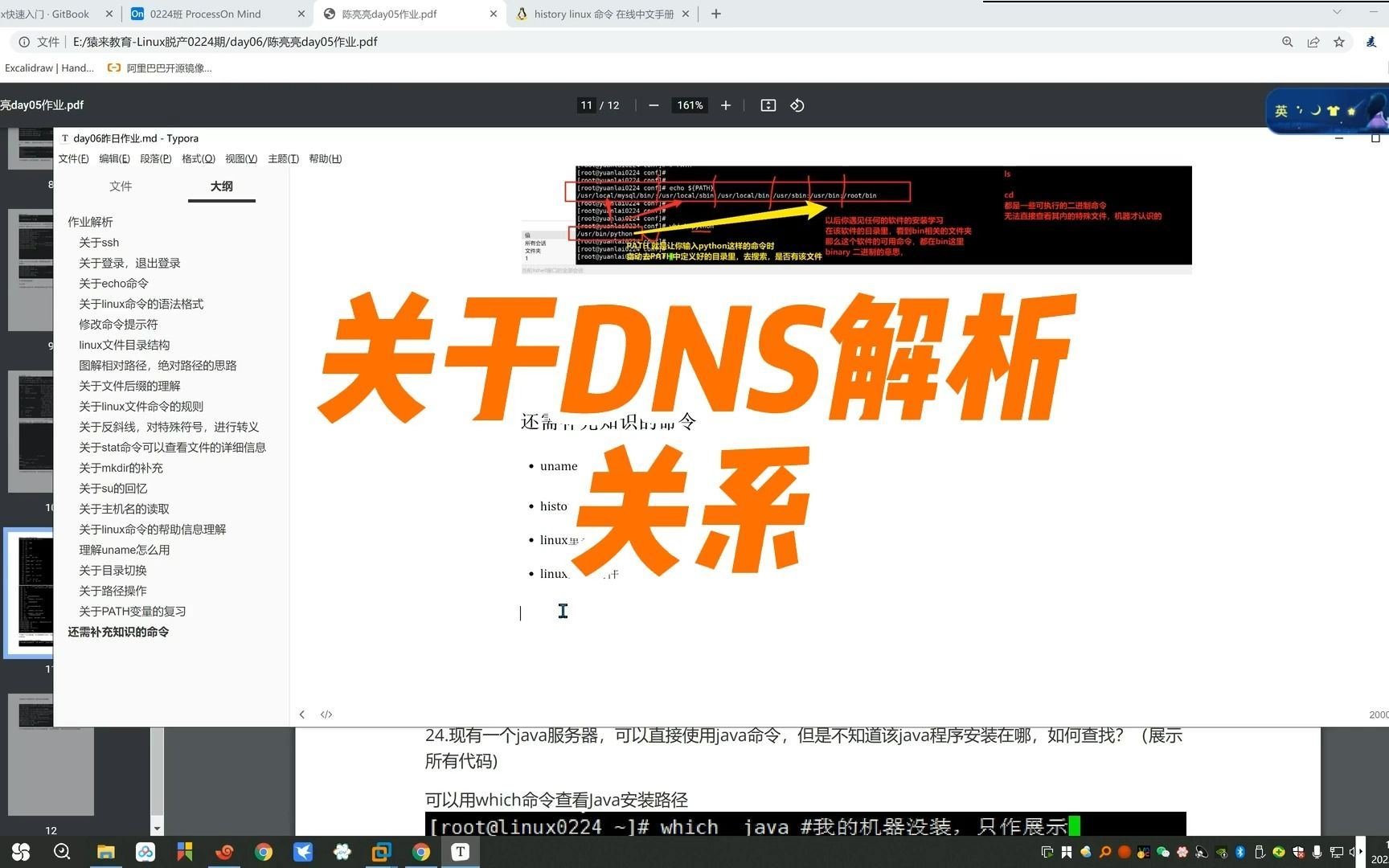
Task: Click the 161% zoom level field
Action: 690,105
